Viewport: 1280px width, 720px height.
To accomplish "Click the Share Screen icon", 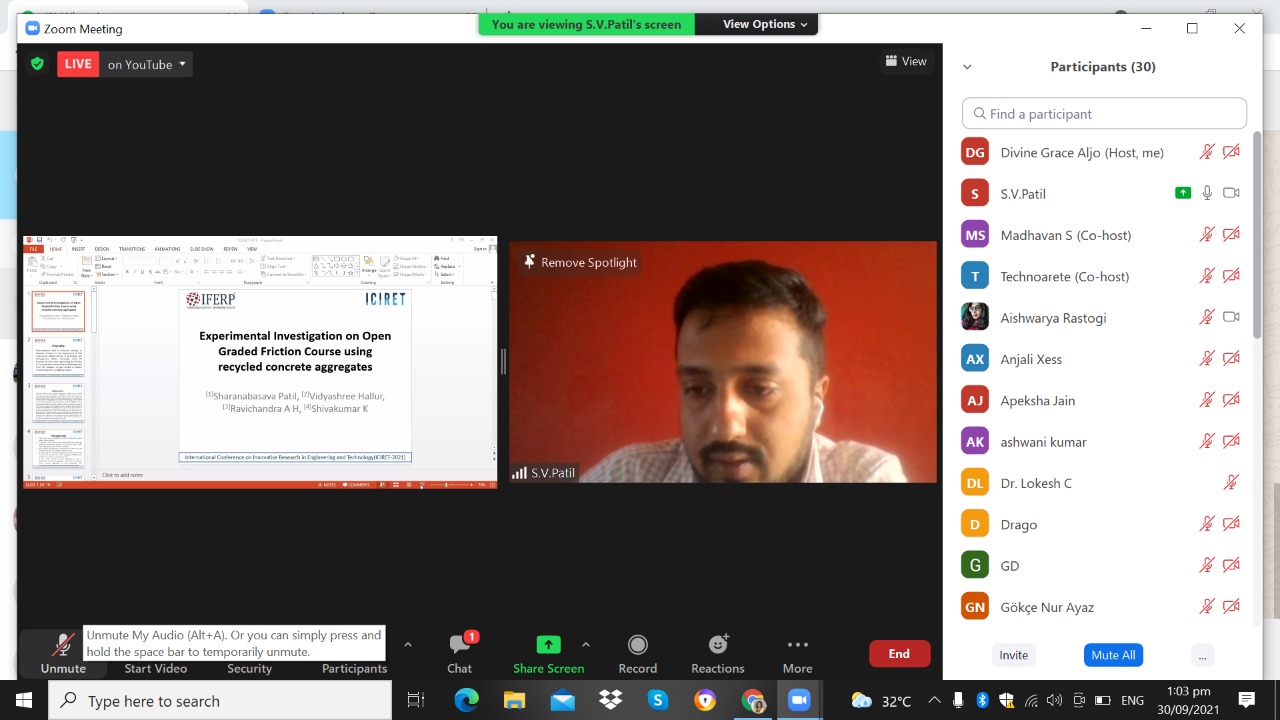I will point(548,644).
